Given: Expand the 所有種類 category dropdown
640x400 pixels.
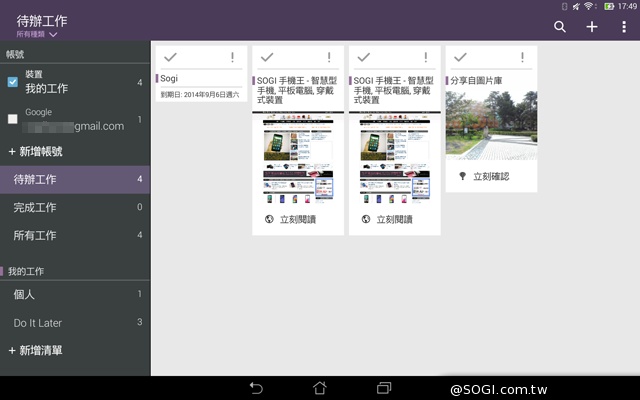Looking at the screenshot, I should (37, 34).
